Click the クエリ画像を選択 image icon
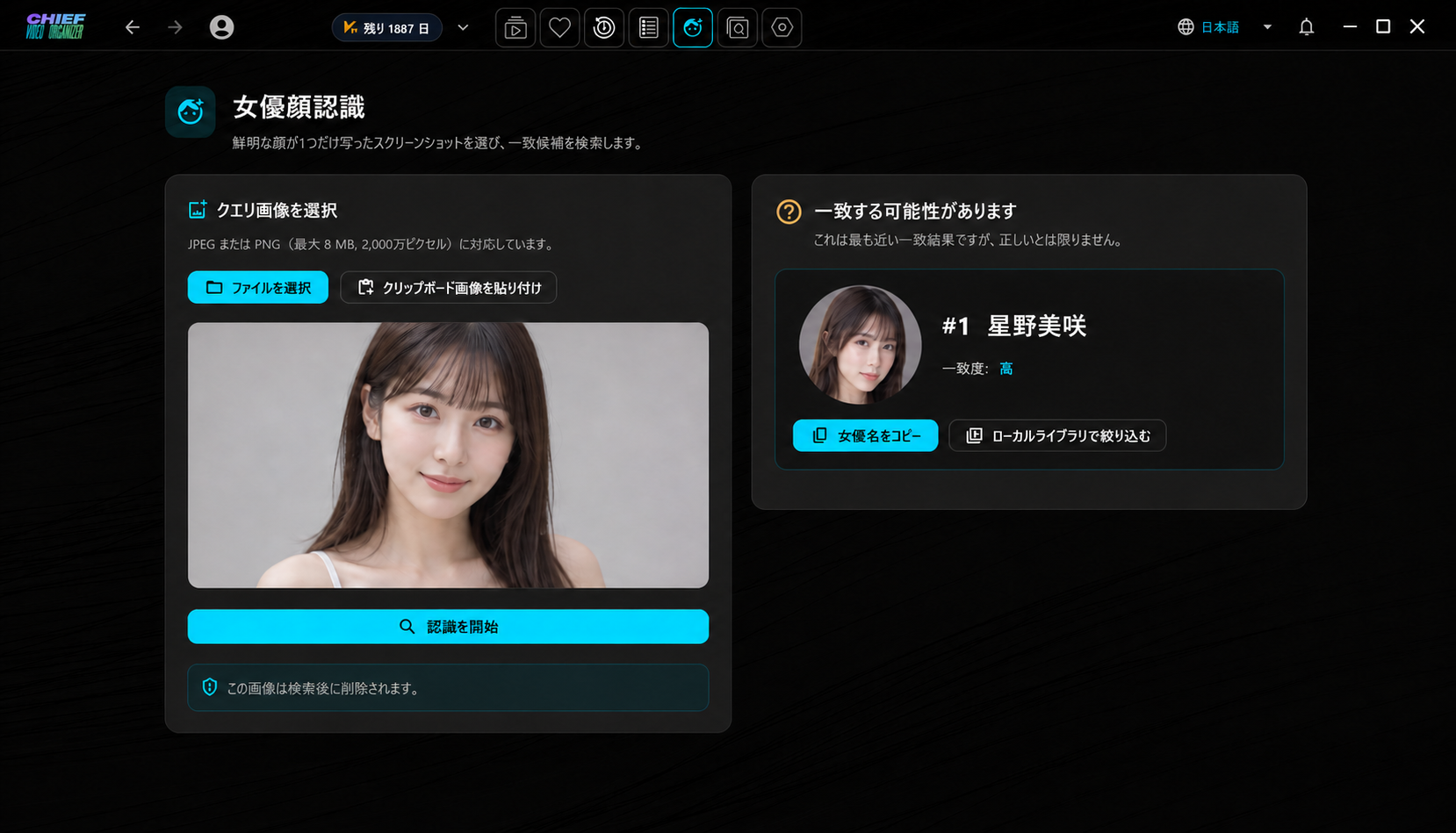1456x833 pixels. [x=198, y=210]
